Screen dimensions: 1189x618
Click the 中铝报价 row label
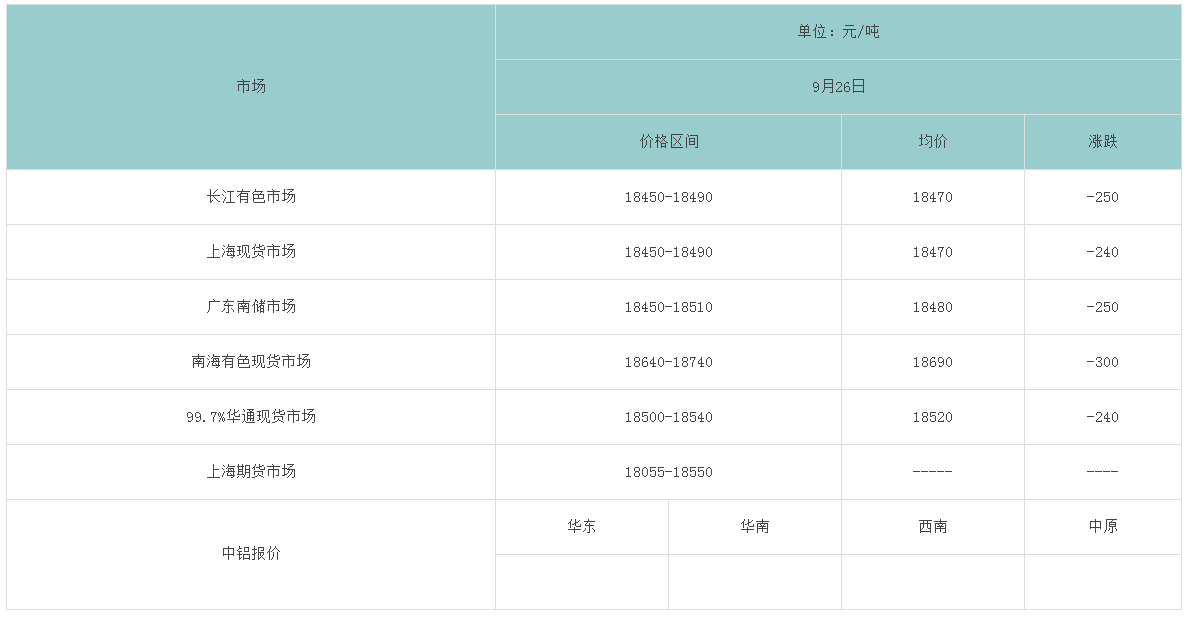(x=251, y=554)
